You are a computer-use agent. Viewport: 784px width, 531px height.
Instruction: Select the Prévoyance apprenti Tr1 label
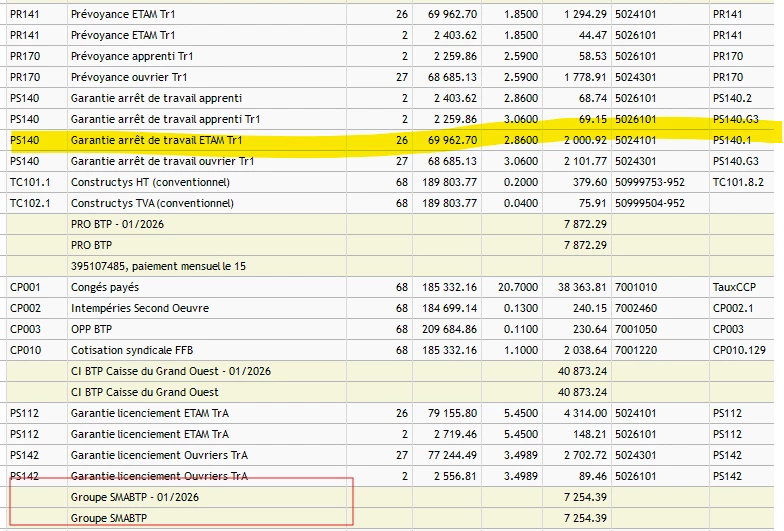131,57
